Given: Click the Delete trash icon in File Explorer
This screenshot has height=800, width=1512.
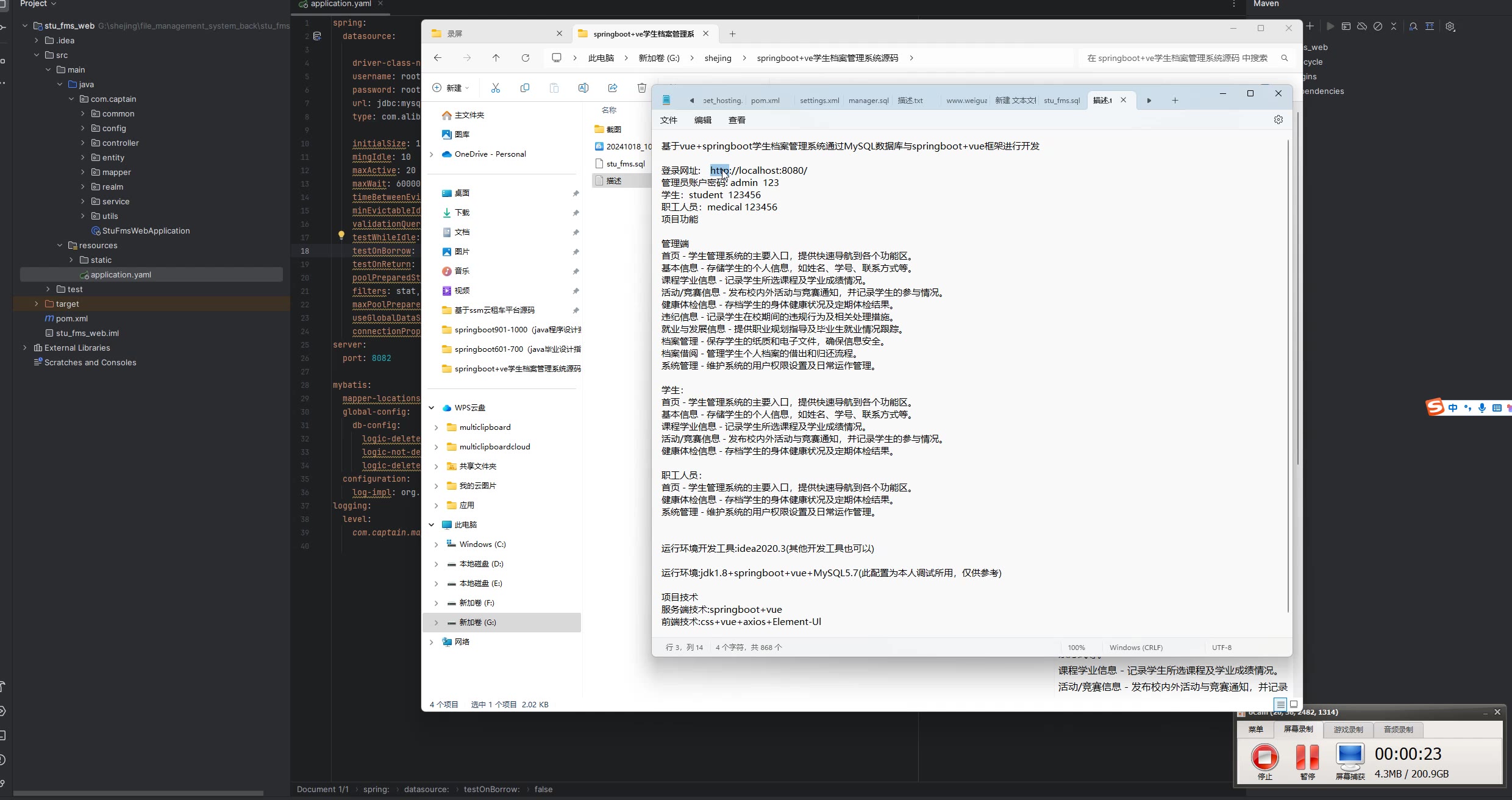Looking at the screenshot, I should coord(641,88).
